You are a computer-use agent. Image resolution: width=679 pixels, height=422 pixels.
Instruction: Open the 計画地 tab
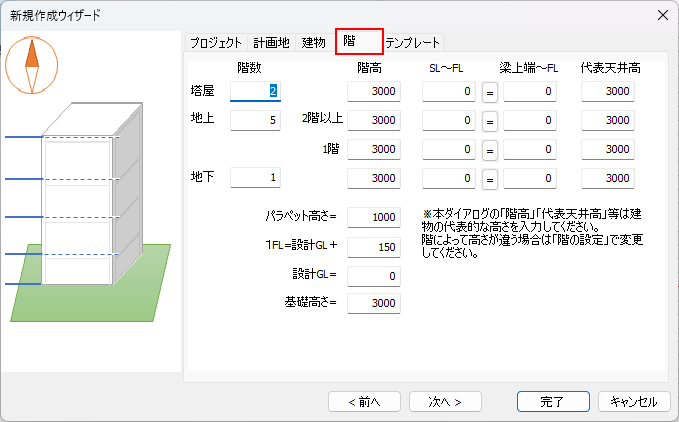271,42
